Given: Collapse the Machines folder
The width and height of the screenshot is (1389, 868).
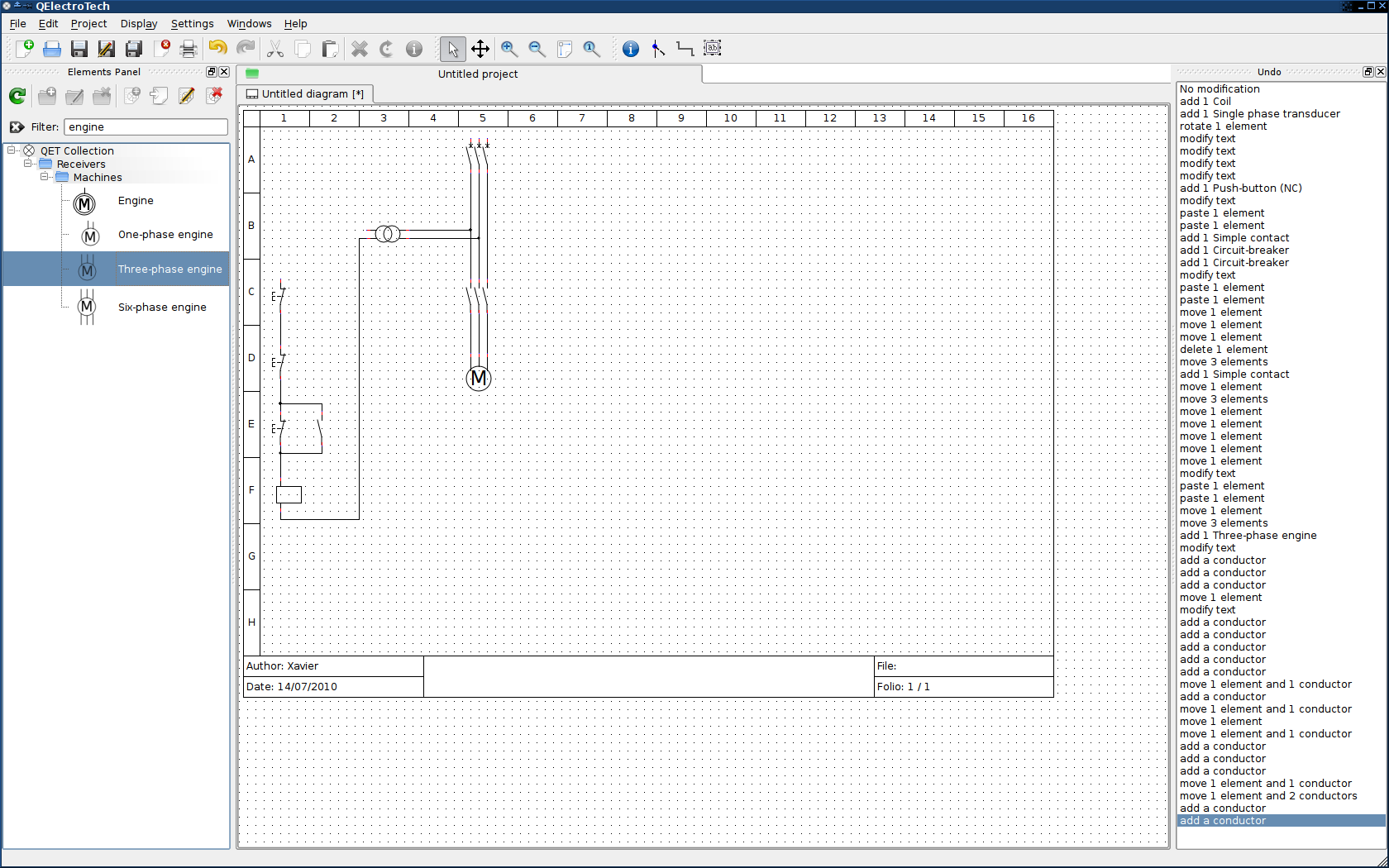Looking at the screenshot, I should tap(45, 177).
